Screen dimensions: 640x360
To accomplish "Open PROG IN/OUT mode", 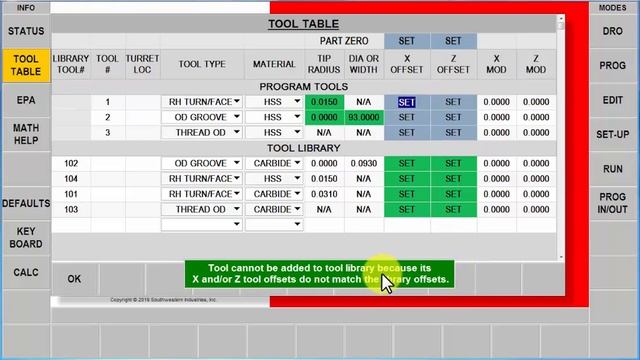I will click(612, 203).
